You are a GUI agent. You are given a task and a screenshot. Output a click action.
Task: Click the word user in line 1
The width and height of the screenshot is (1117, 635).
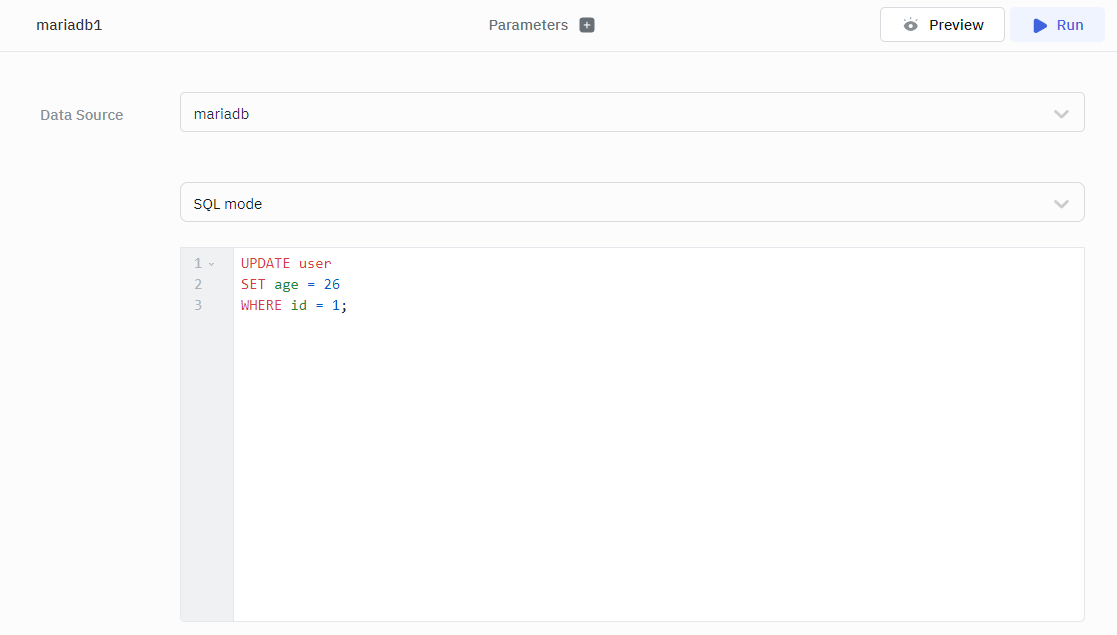tap(315, 264)
